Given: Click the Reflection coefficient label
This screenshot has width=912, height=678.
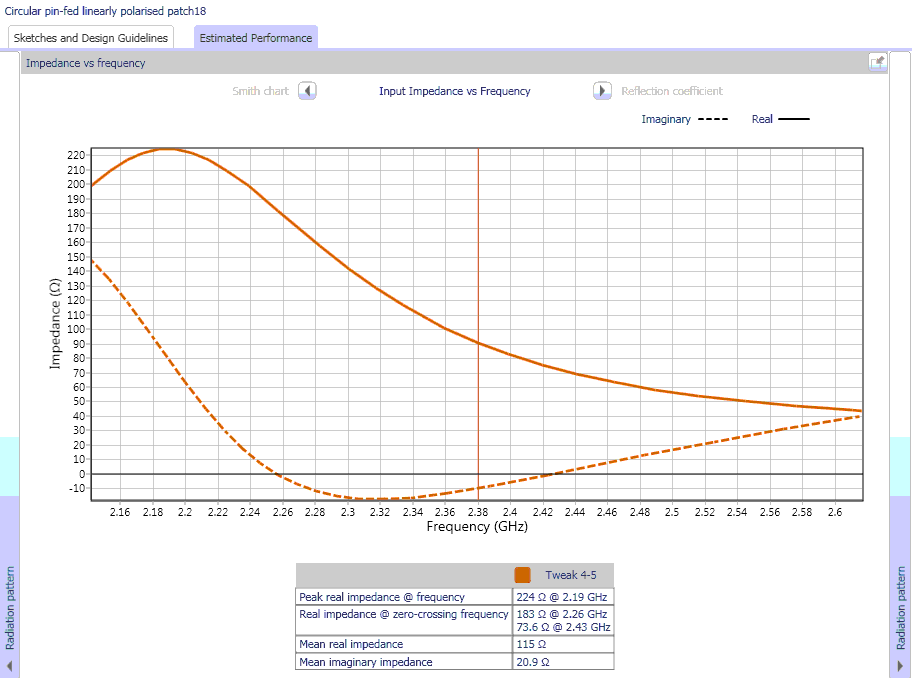Looking at the screenshot, I should pyautogui.click(x=671, y=91).
